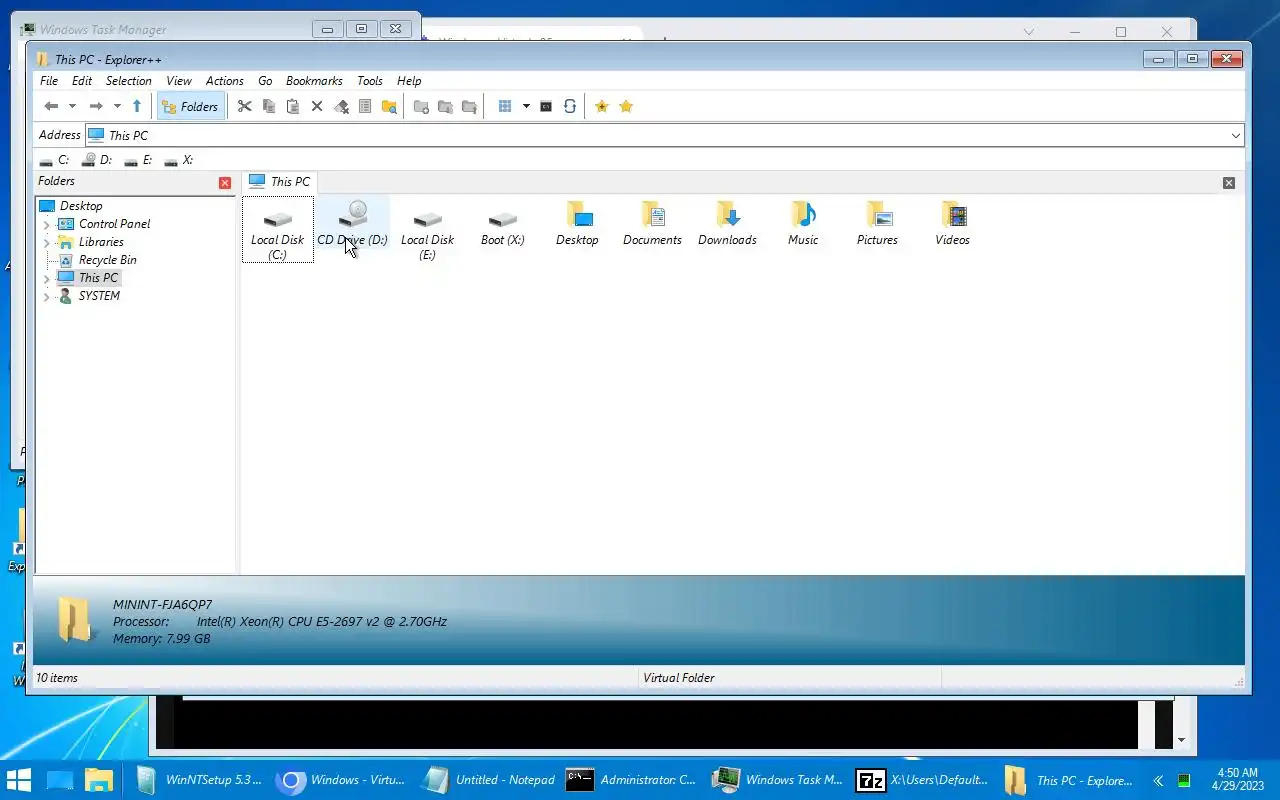Open the Go menu
Viewport: 1280px width, 800px height.
click(265, 81)
